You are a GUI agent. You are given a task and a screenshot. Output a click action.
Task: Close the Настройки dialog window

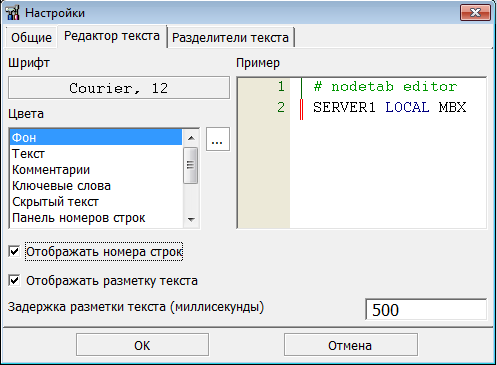tap(475, 13)
